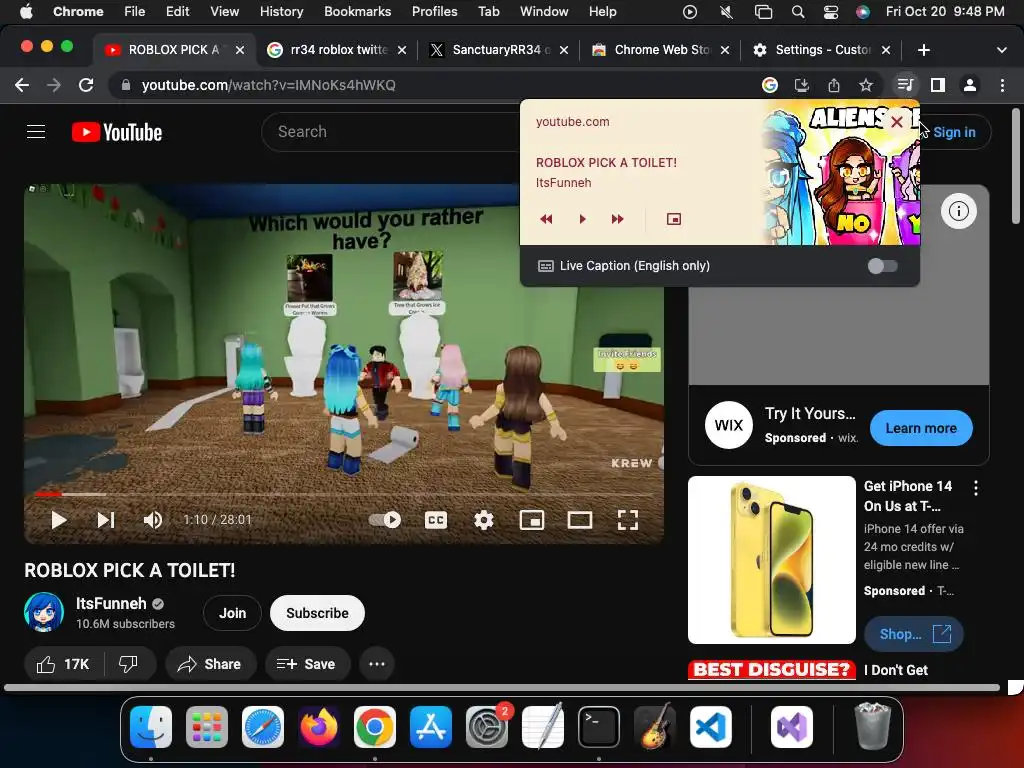Open more actions below the video

click(377, 664)
